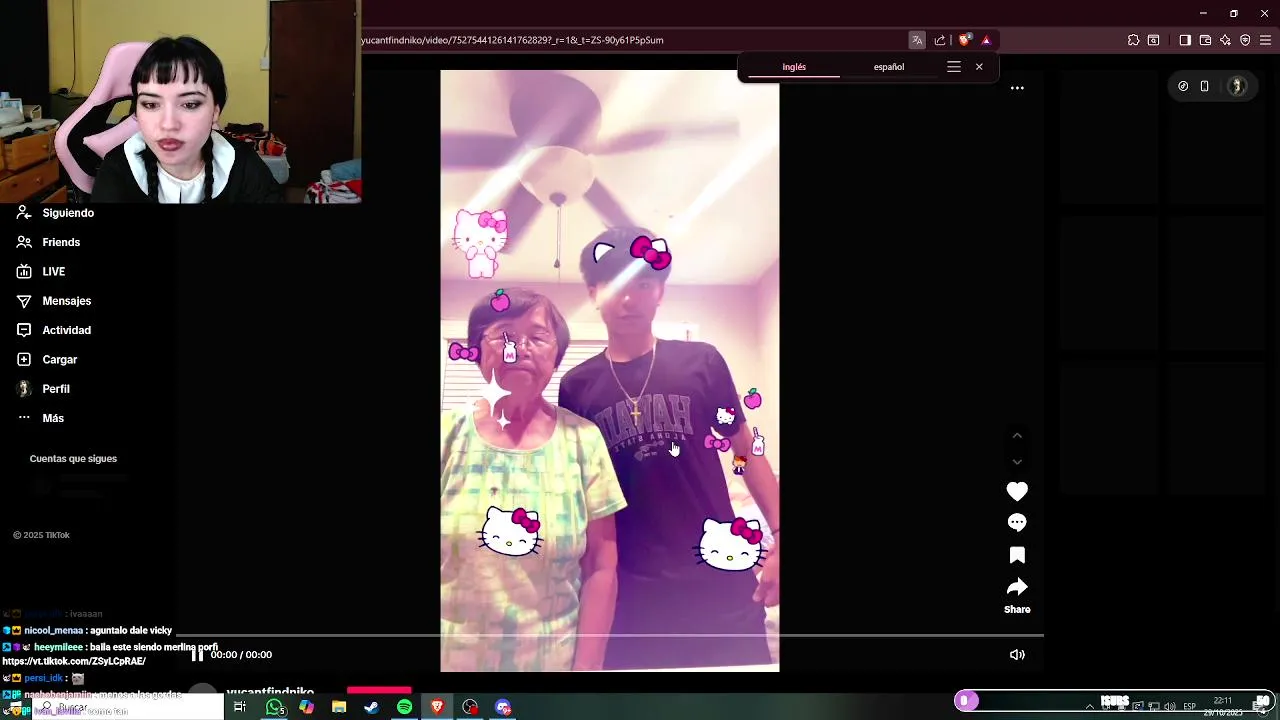Open File Explorer from the taskbar
Image resolution: width=1280 pixels, height=720 pixels.
pyautogui.click(x=339, y=707)
